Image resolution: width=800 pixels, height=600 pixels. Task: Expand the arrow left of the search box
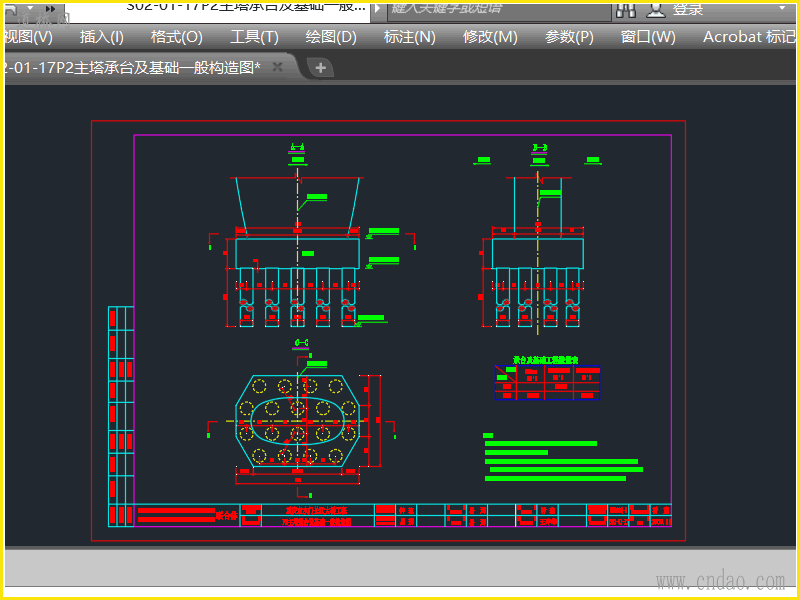[378, 8]
